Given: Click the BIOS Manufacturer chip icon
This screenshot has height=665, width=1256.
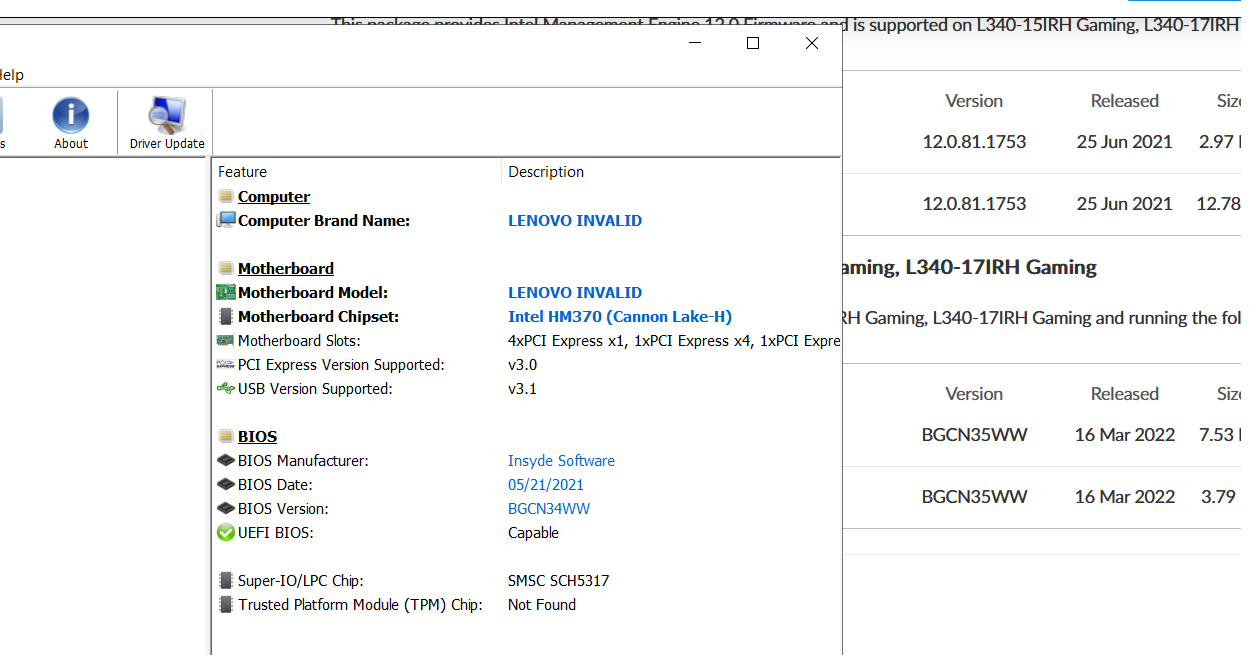Looking at the screenshot, I should (226, 460).
